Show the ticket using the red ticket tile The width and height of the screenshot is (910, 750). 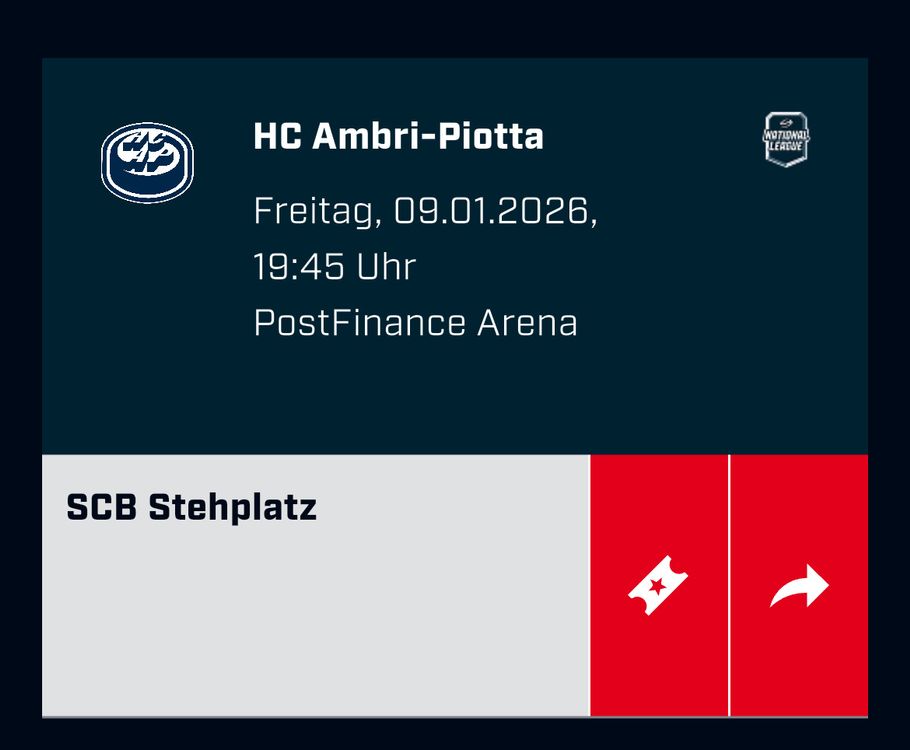coord(659,585)
